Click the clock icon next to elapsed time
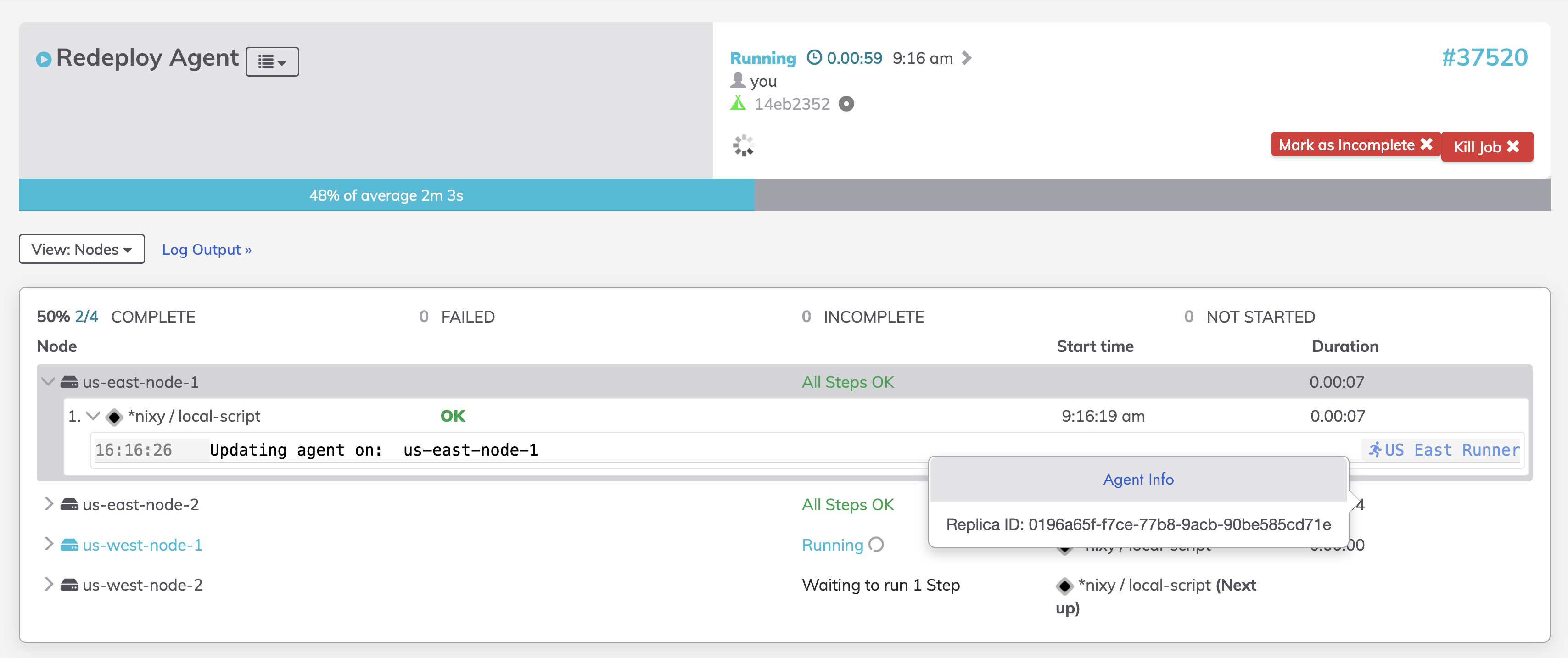 pos(814,58)
